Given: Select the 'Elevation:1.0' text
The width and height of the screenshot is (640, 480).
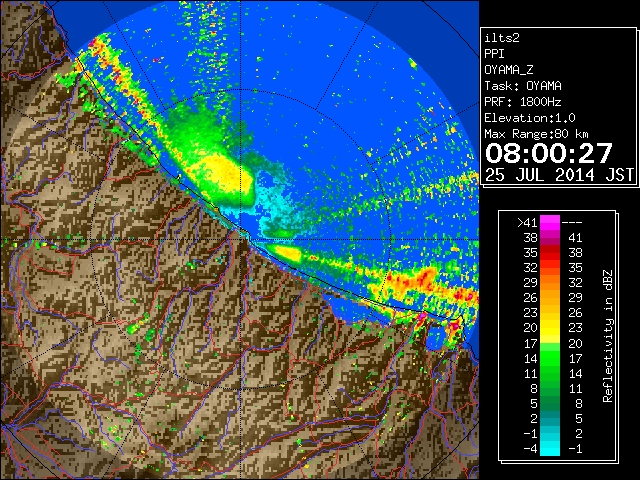Looking at the screenshot, I should (x=530, y=118).
